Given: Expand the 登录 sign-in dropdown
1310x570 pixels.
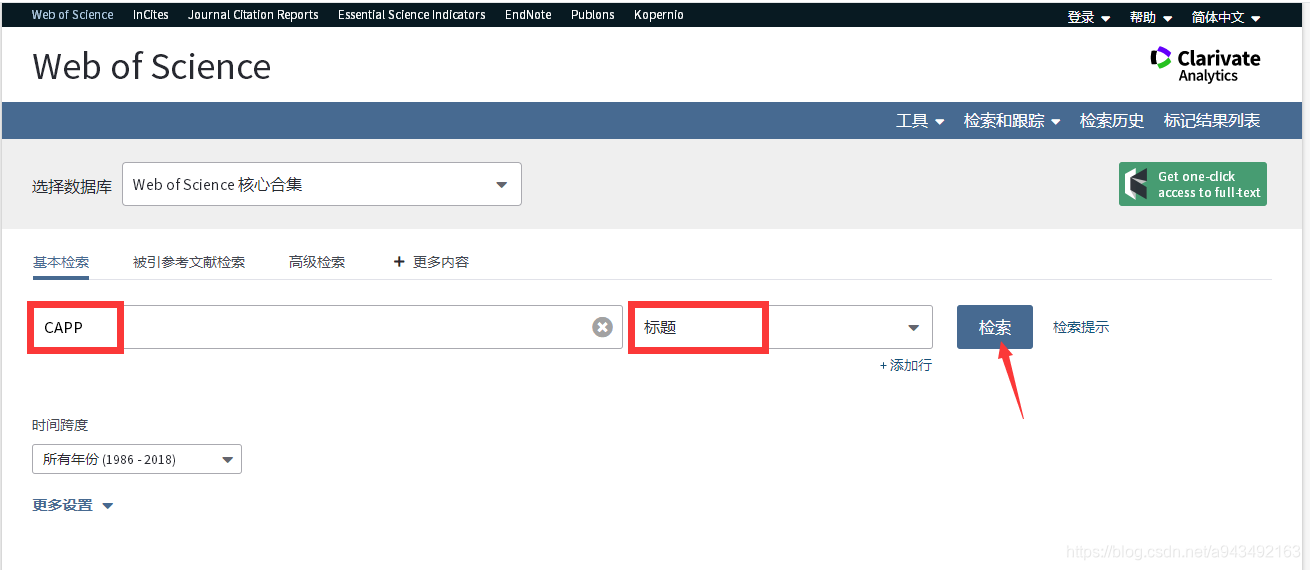Looking at the screenshot, I should (x=1089, y=17).
